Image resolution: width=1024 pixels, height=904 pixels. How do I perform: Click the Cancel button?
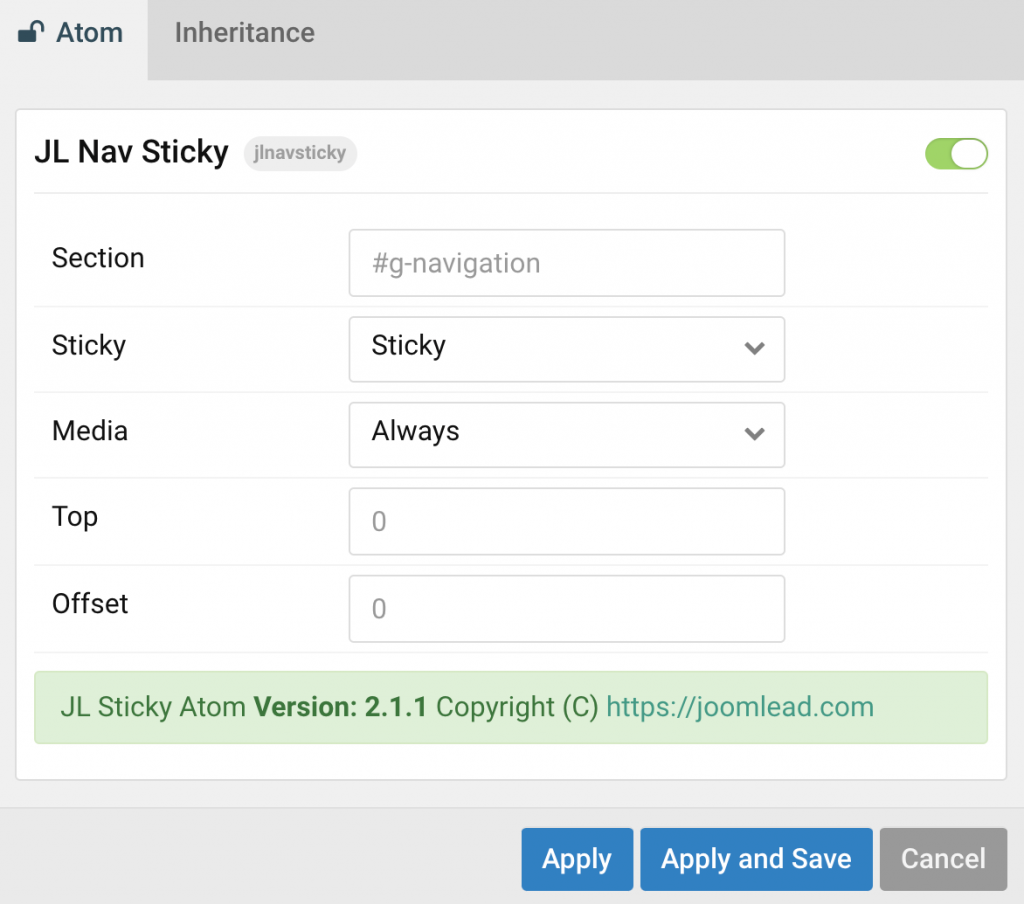(x=941, y=858)
